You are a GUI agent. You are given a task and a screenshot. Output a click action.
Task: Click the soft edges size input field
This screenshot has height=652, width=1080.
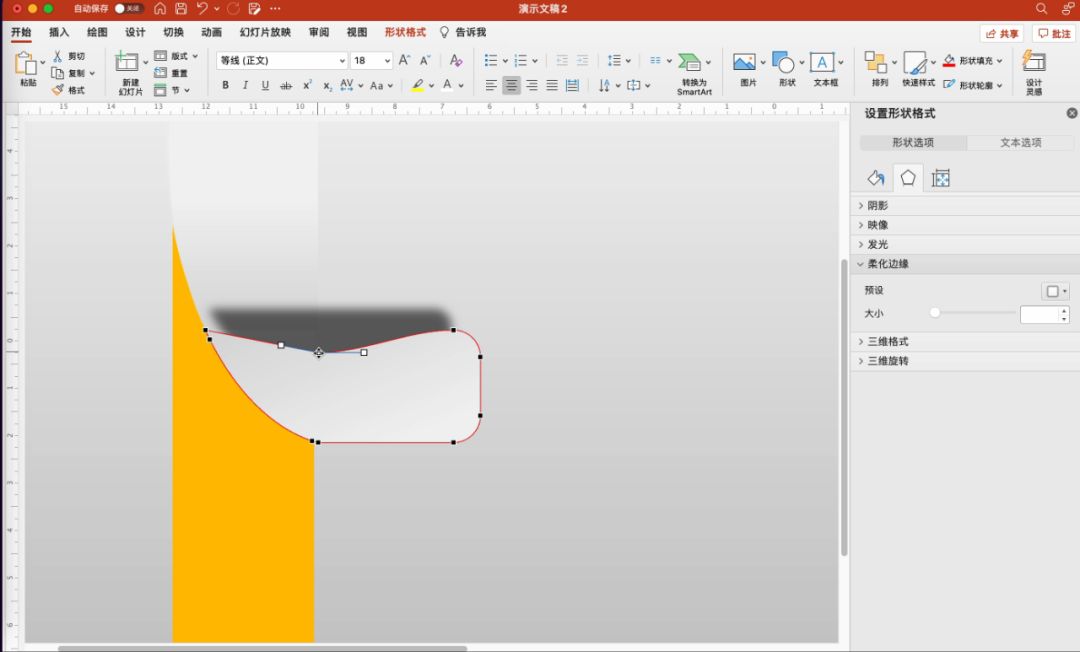[1039, 315]
